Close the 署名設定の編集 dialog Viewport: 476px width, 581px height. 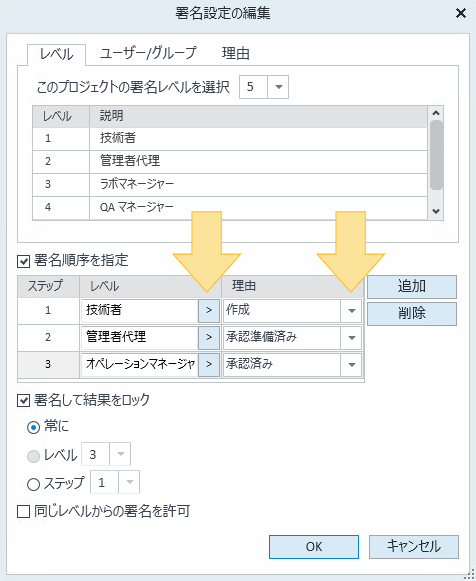click(x=460, y=13)
